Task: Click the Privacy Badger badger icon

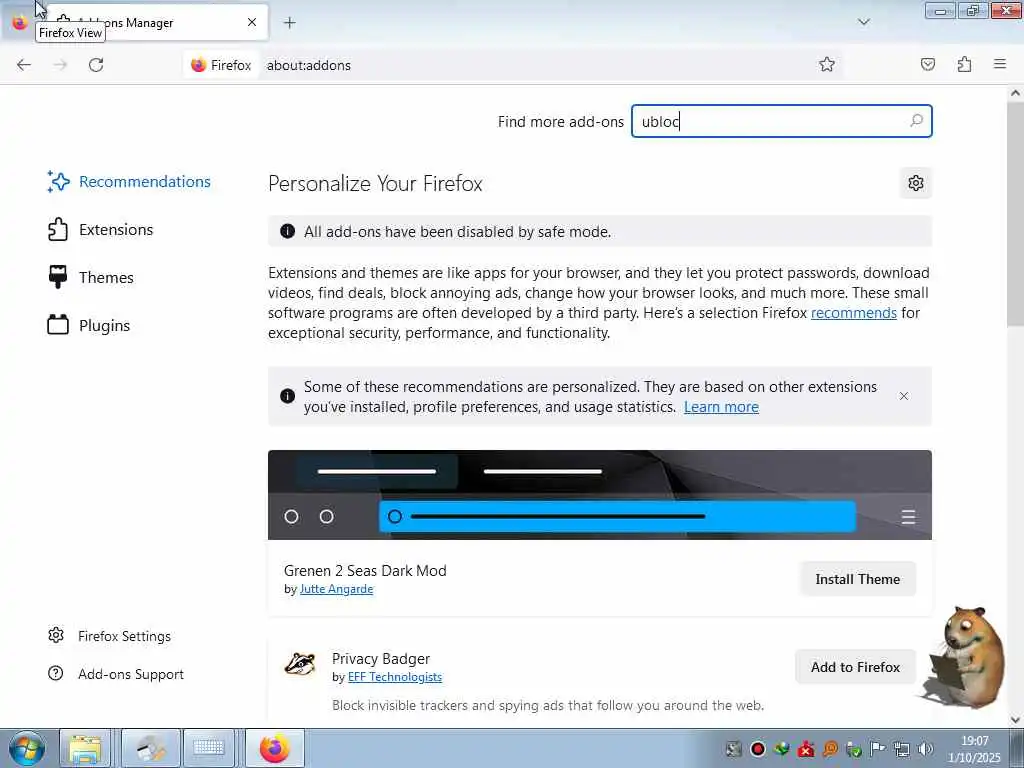Action: point(300,664)
